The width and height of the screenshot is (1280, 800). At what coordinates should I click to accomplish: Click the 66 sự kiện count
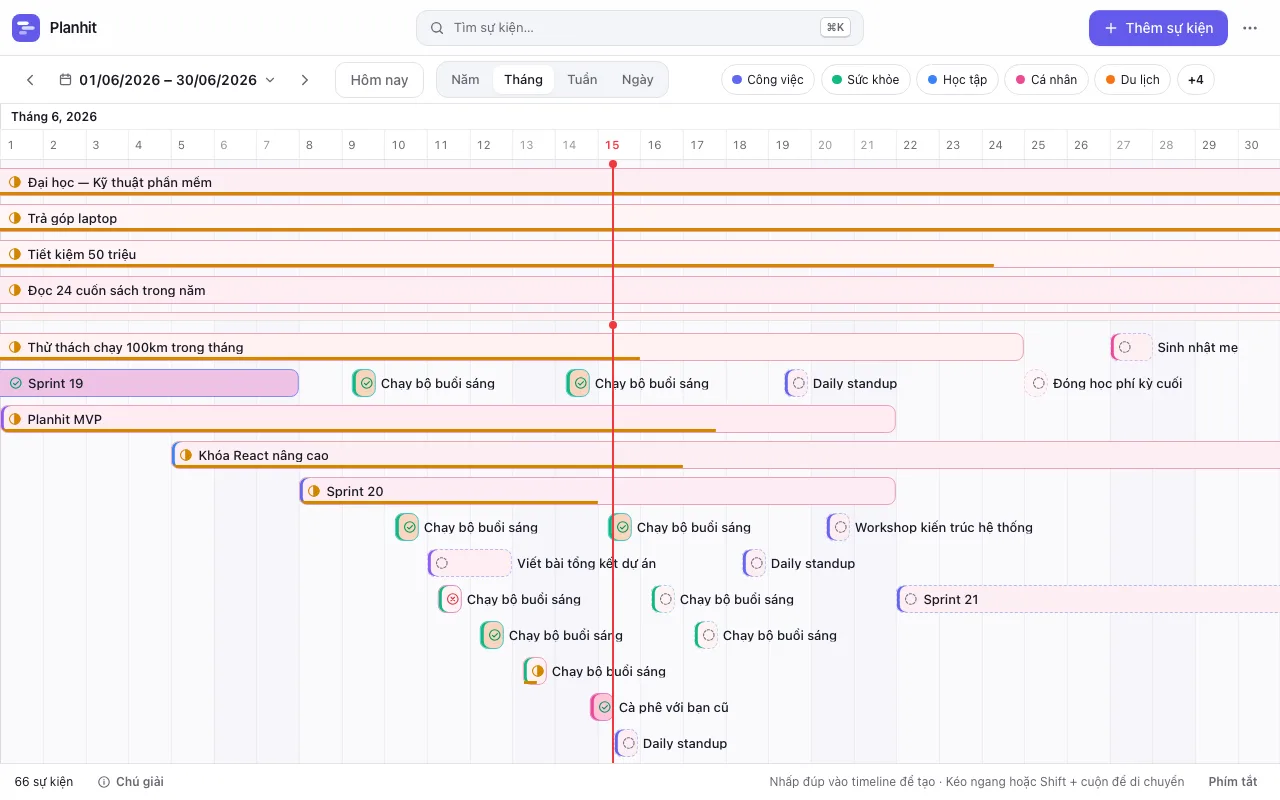tap(44, 782)
